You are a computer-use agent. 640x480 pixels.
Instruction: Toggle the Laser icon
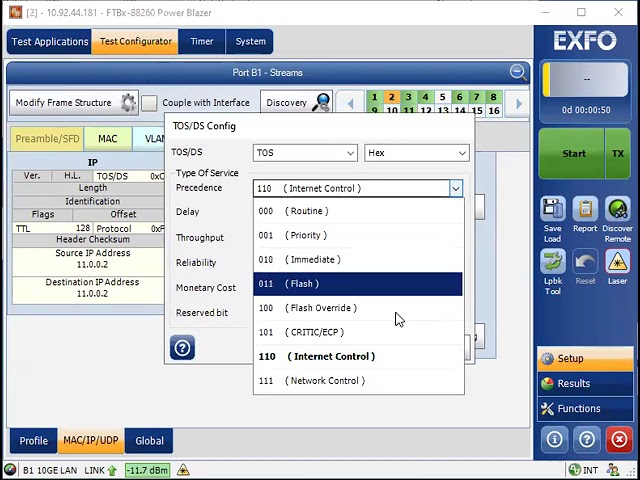pyautogui.click(x=617, y=262)
